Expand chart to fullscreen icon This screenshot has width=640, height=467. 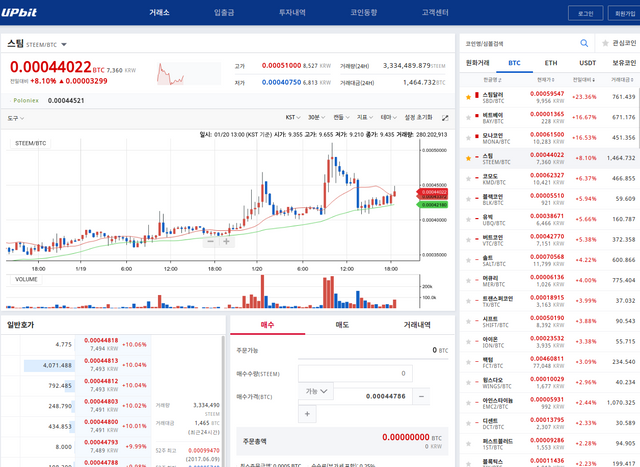pos(445,118)
